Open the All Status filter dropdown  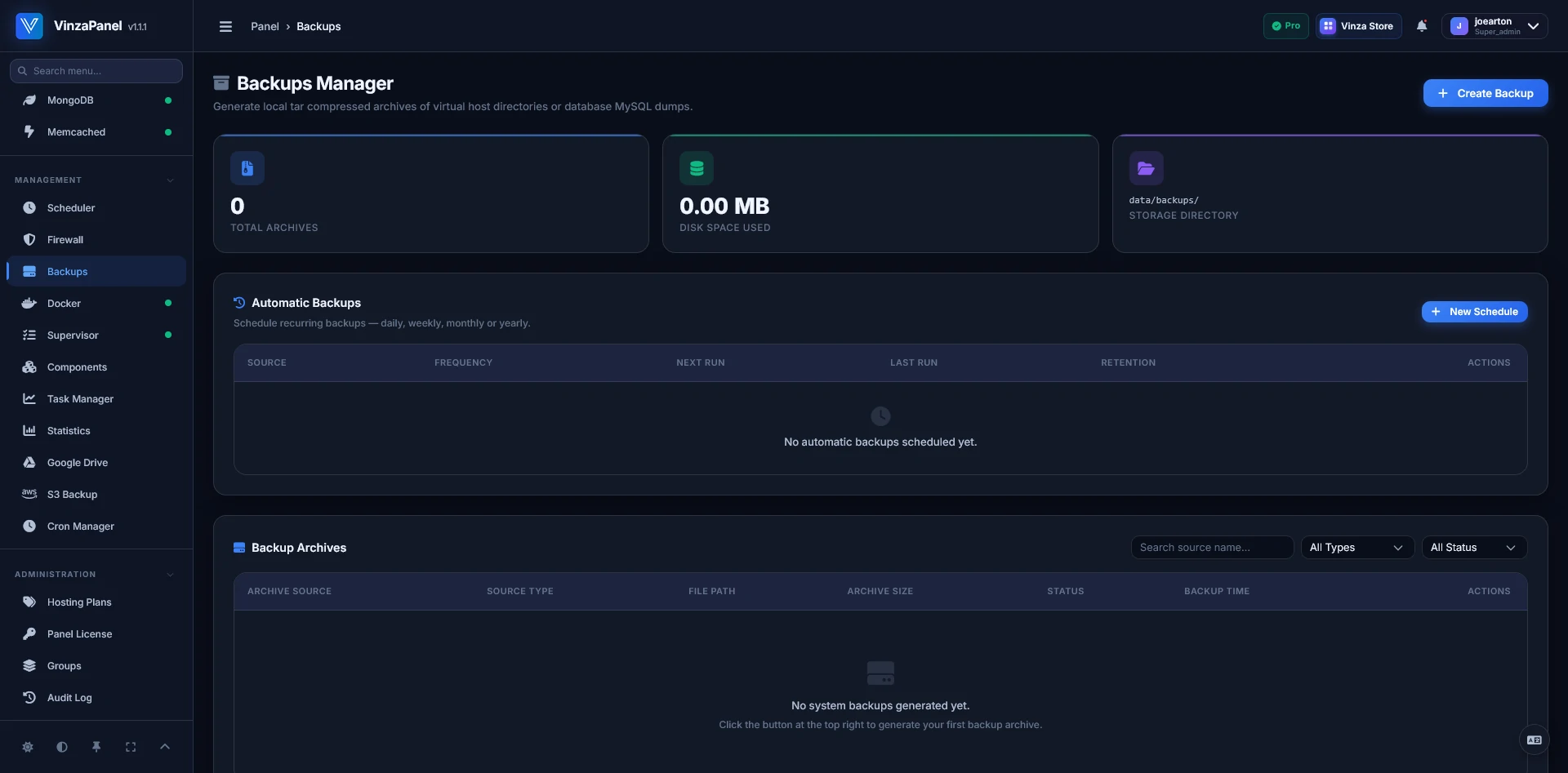coord(1474,548)
